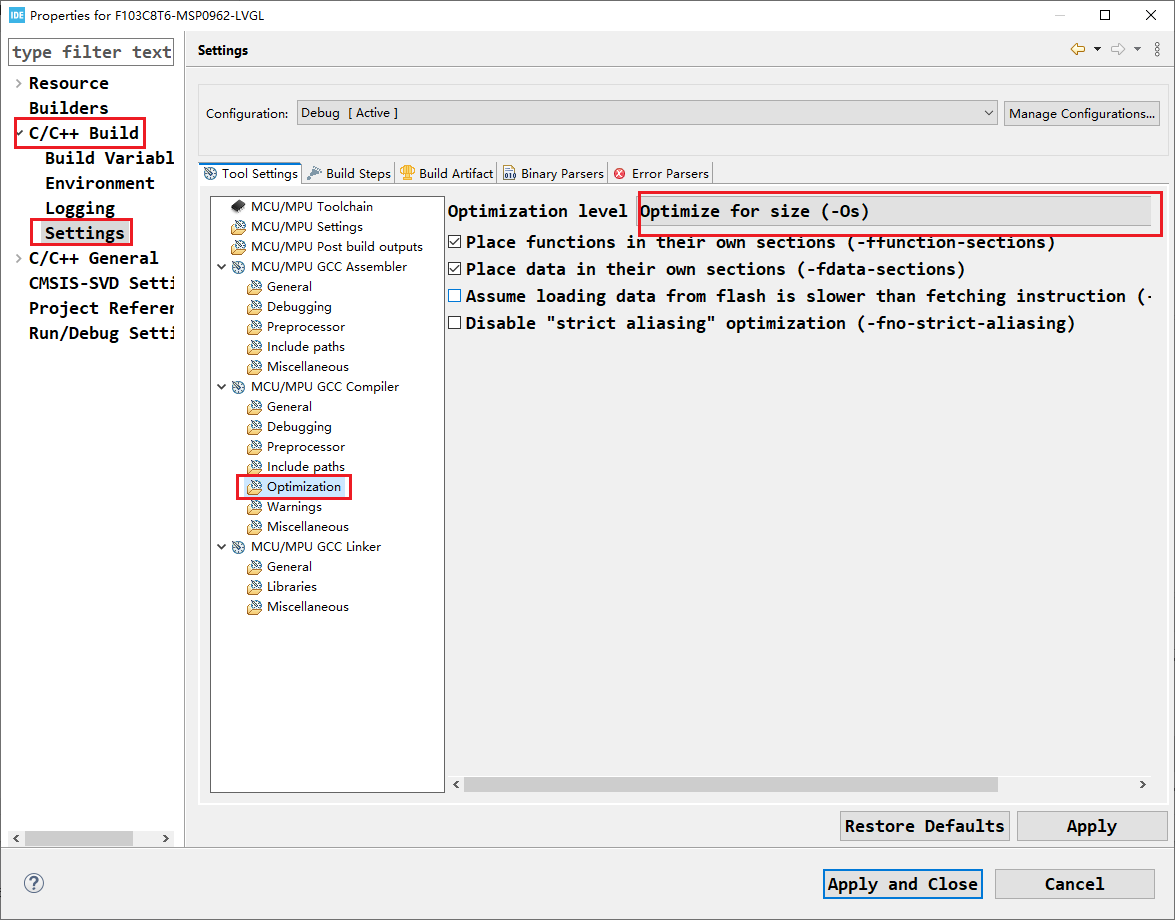The width and height of the screenshot is (1175, 920).
Task: Enable Assume loading data from flash is slower
Action: point(454,296)
